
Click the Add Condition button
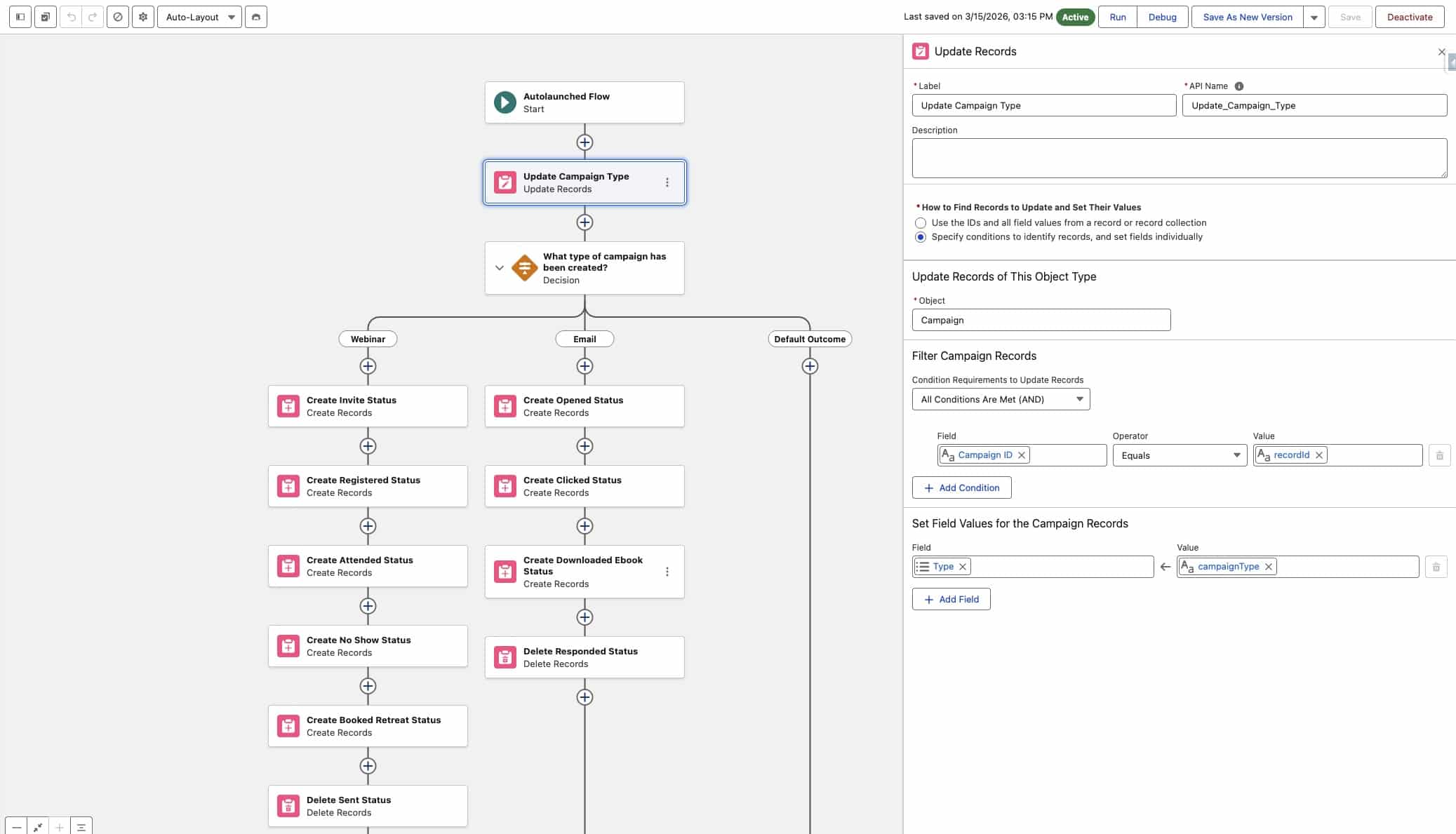pos(961,487)
